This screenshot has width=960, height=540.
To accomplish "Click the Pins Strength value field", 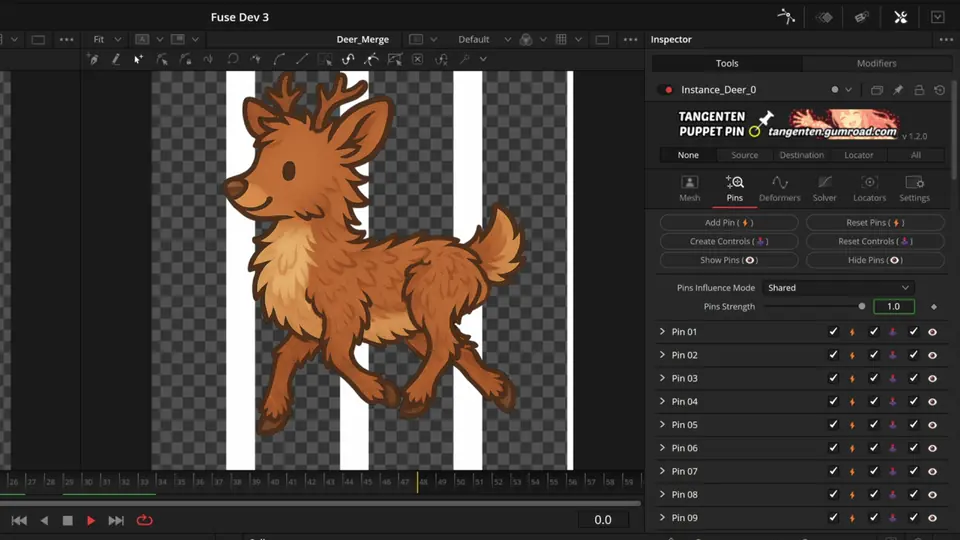I will pos(893,306).
